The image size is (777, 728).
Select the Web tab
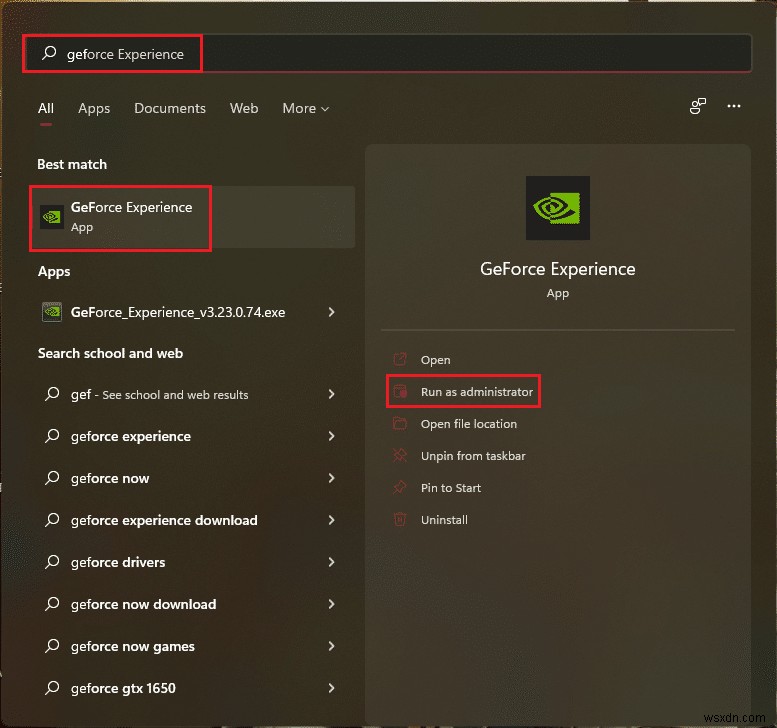pos(244,108)
